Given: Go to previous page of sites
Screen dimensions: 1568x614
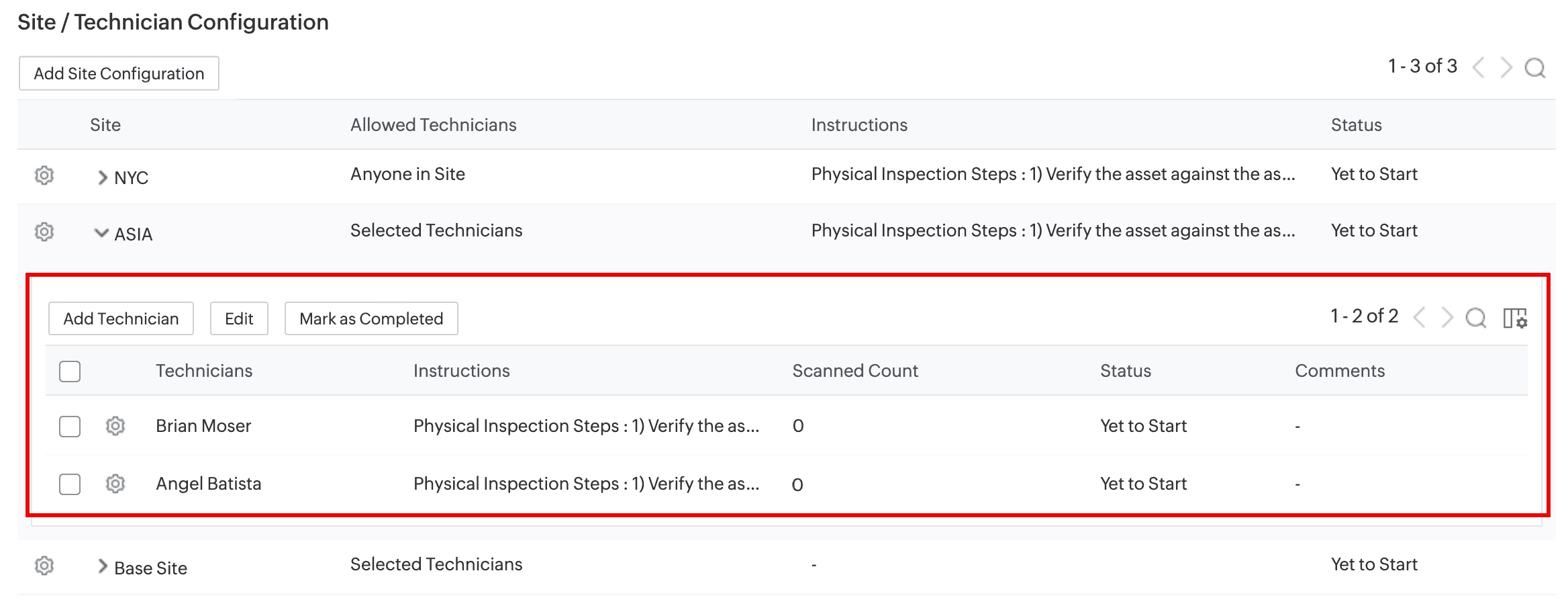Looking at the screenshot, I should point(1478,68).
